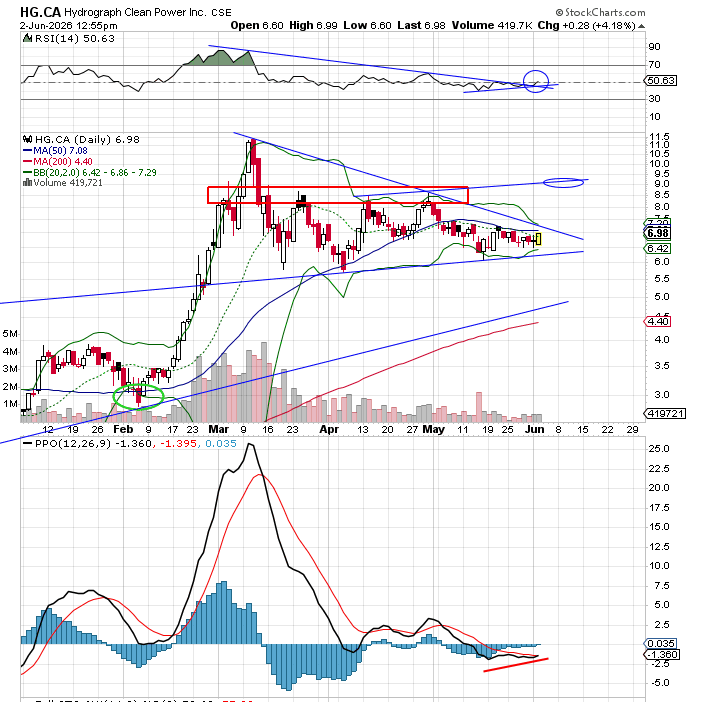Click the Volume 419.7K value in the header
The image size is (705, 702).
pyautogui.click(x=491, y=26)
